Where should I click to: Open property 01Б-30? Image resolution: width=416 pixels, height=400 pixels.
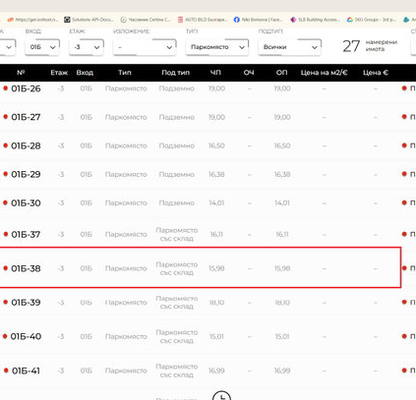(26, 203)
